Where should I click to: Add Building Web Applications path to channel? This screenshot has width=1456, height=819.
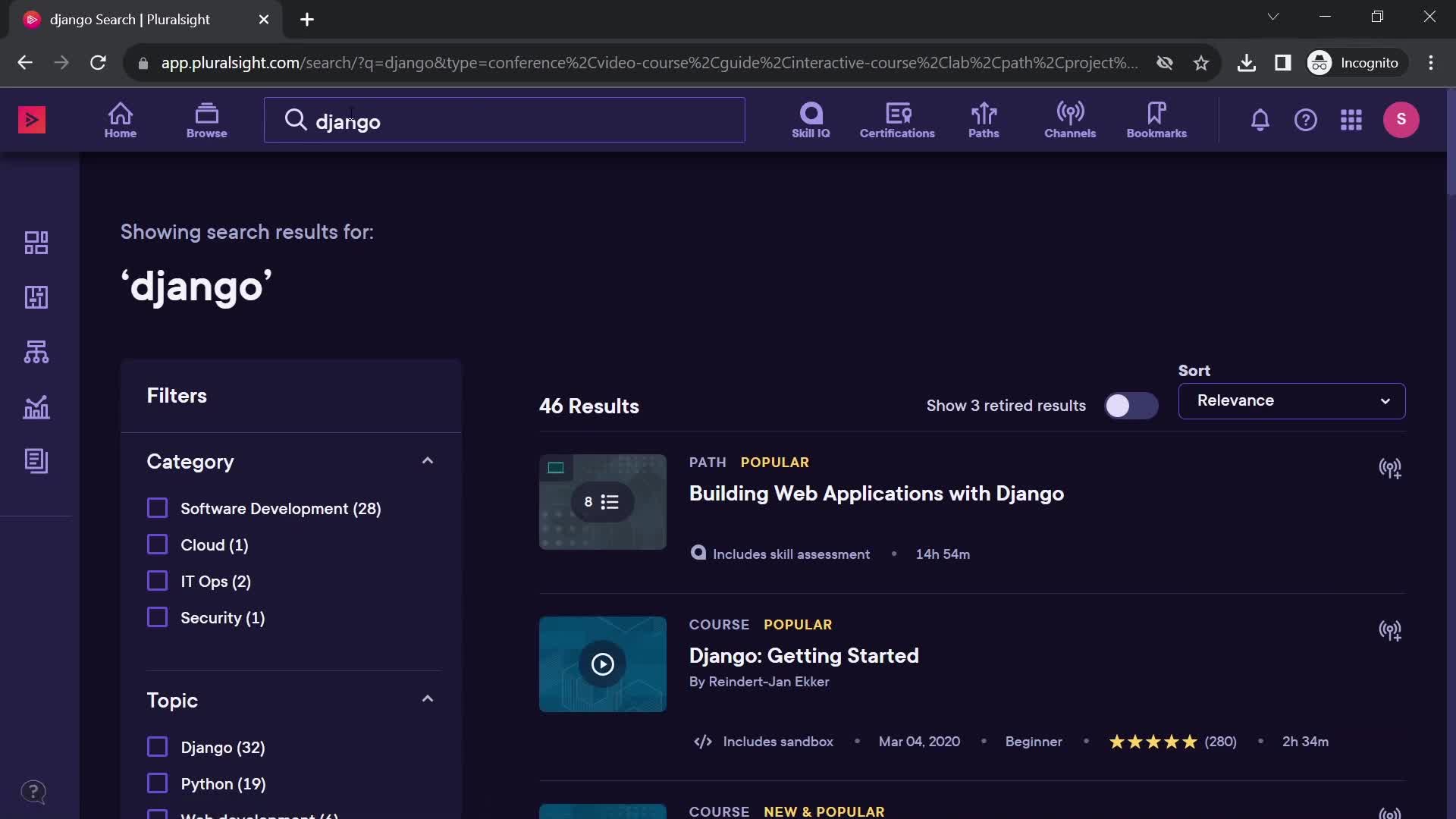1389,469
